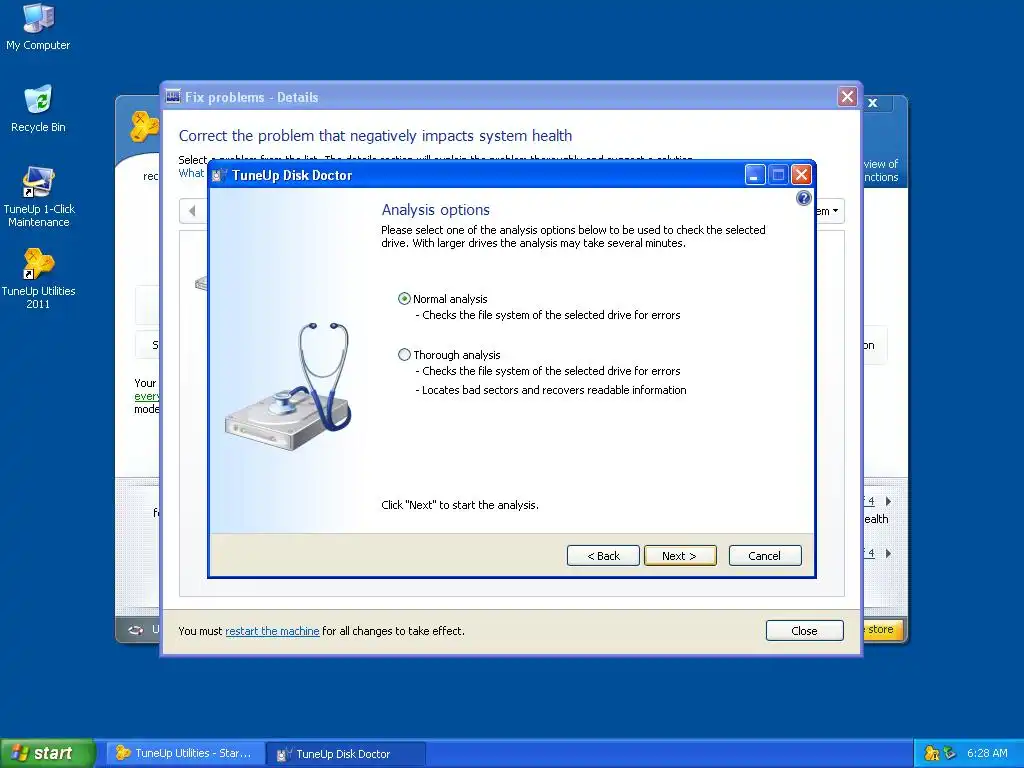This screenshot has height=768, width=1024.
Task: Select the Normal analysis radio button
Action: 404,298
